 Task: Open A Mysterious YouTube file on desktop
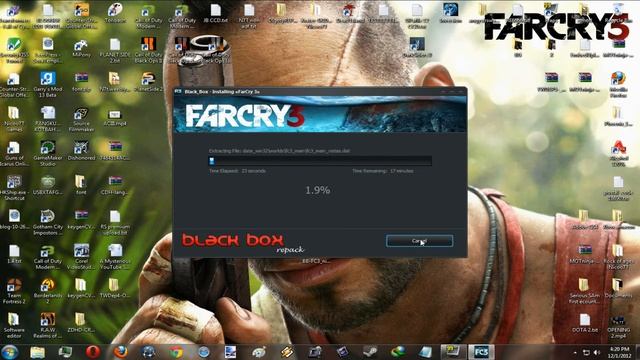[115, 257]
